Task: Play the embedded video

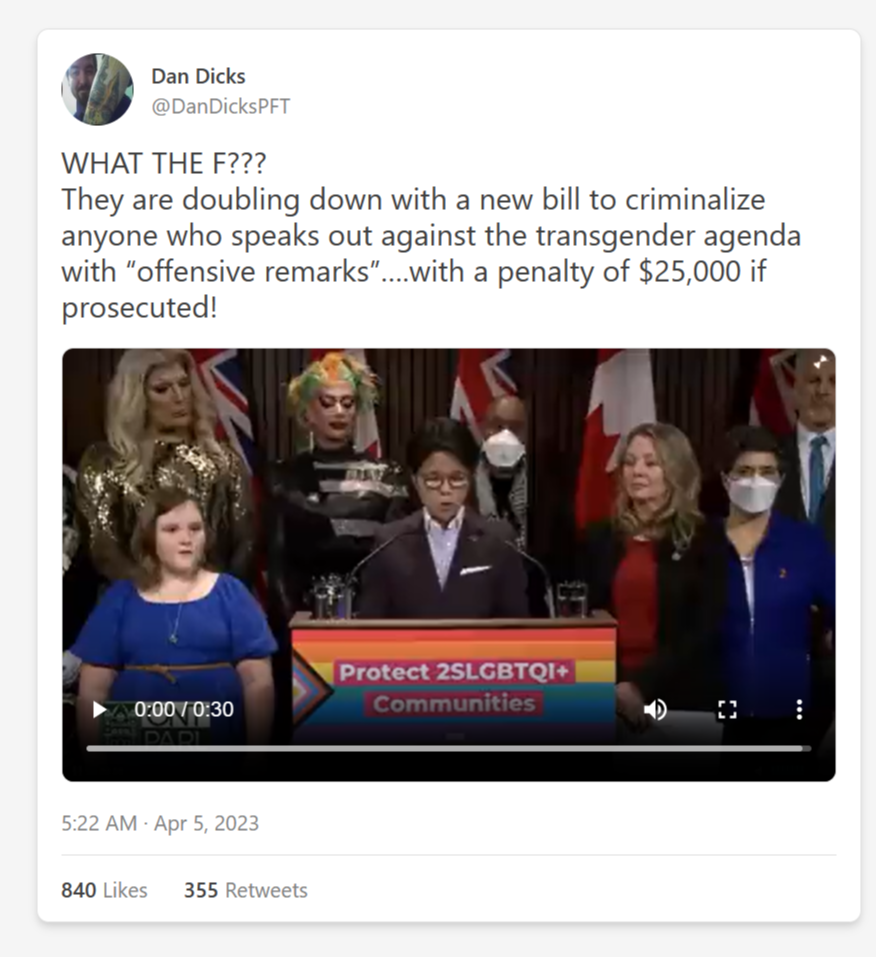Action: click(x=99, y=709)
